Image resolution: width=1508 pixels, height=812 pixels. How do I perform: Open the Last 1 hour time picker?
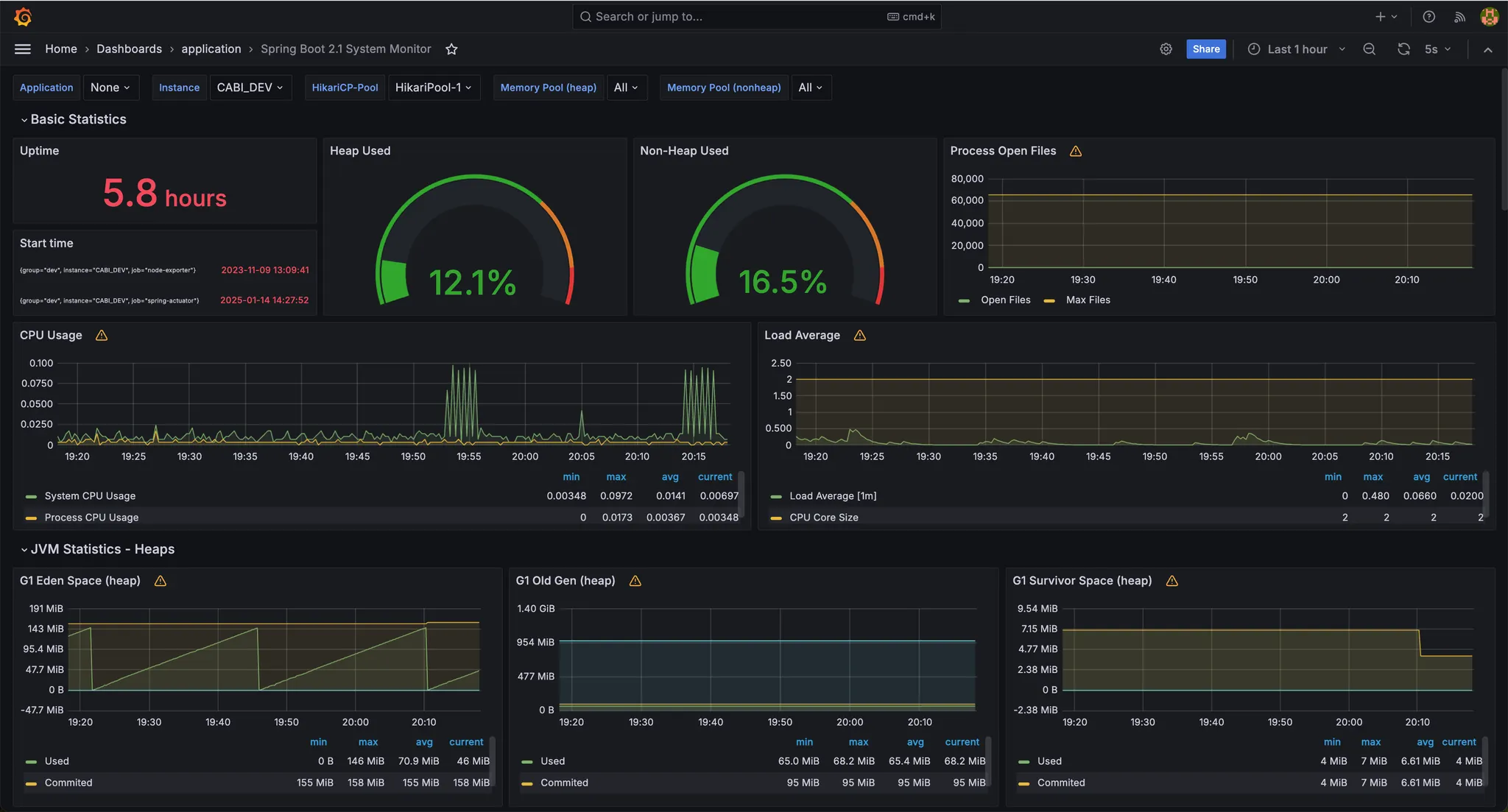click(x=1297, y=49)
